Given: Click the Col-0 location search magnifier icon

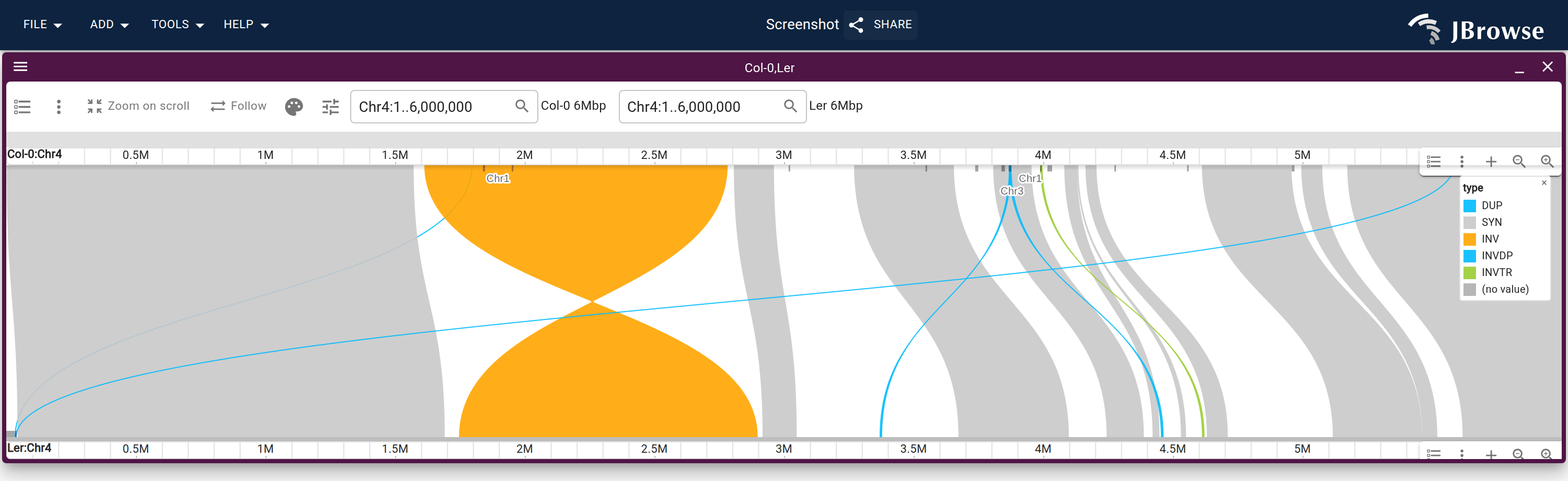Looking at the screenshot, I should click(x=522, y=106).
